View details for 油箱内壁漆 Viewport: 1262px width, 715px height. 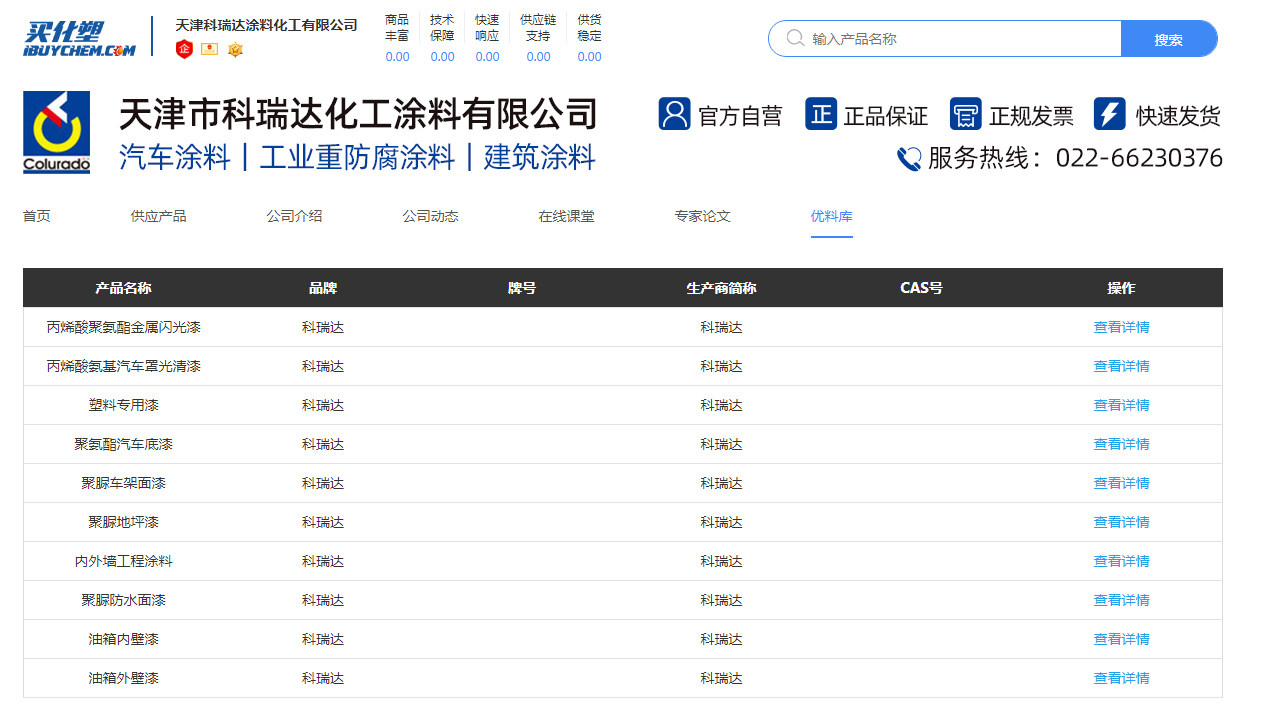click(1121, 639)
